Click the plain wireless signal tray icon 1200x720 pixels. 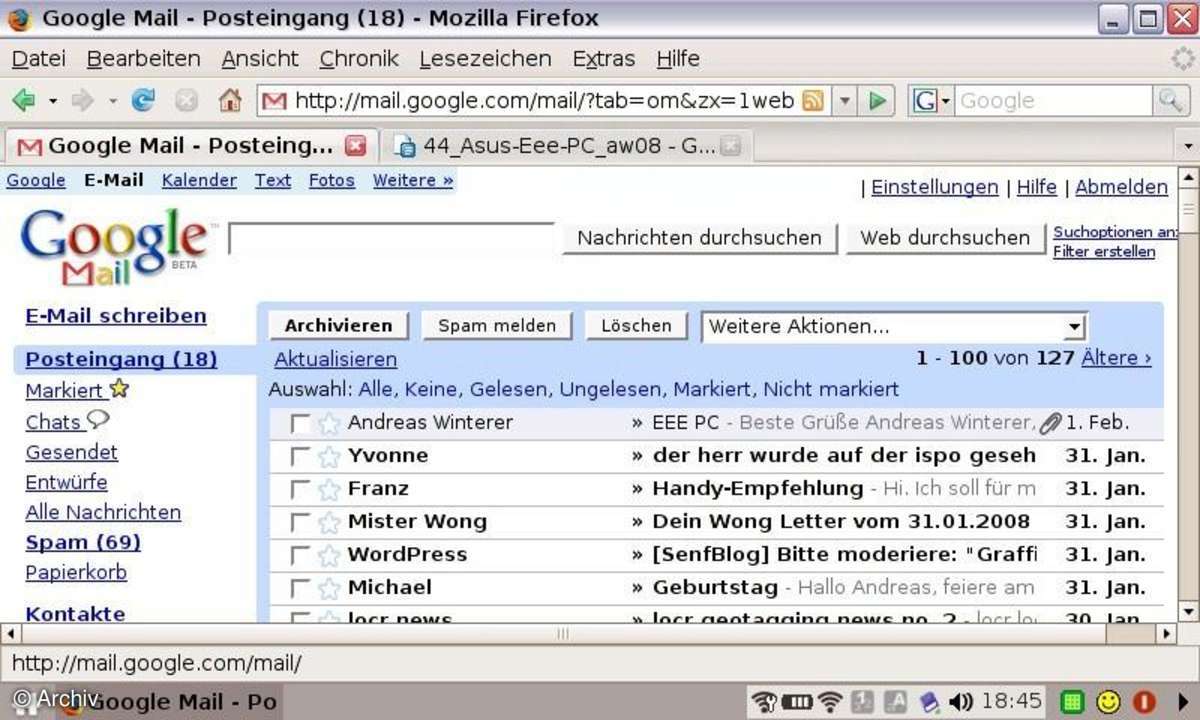tap(830, 701)
